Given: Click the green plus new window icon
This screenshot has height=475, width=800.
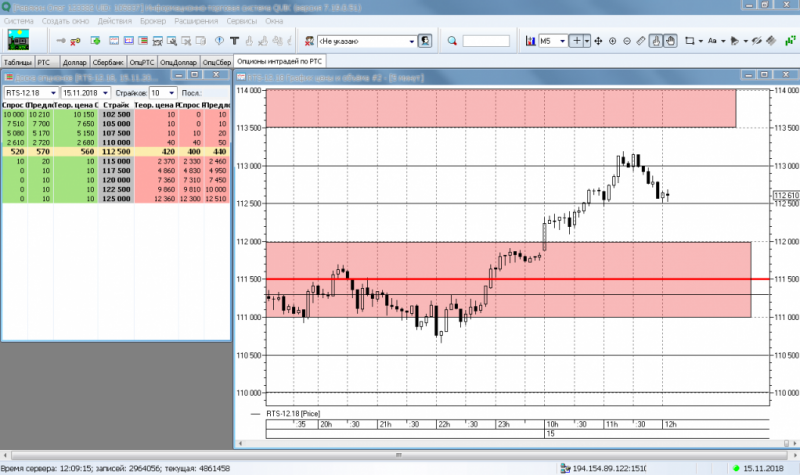Looking at the screenshot, I should pos(95,41).
